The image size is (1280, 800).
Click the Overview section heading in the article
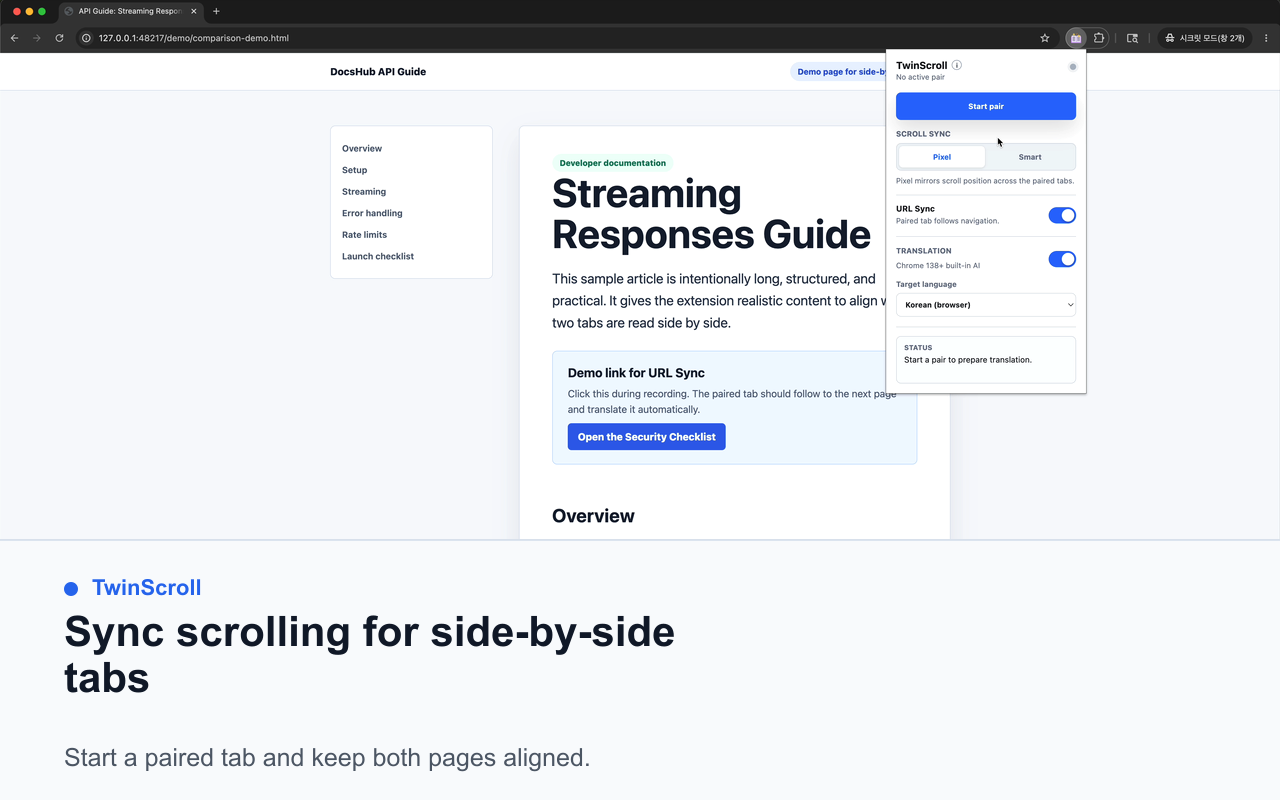coord(593,516)
